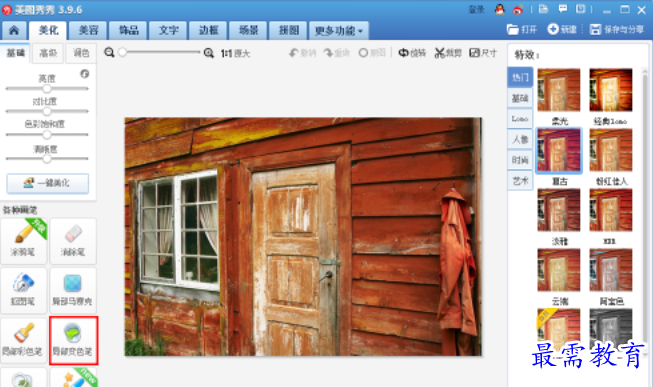Select the 局部马赛克 mosaic tool

click(73, 291)
